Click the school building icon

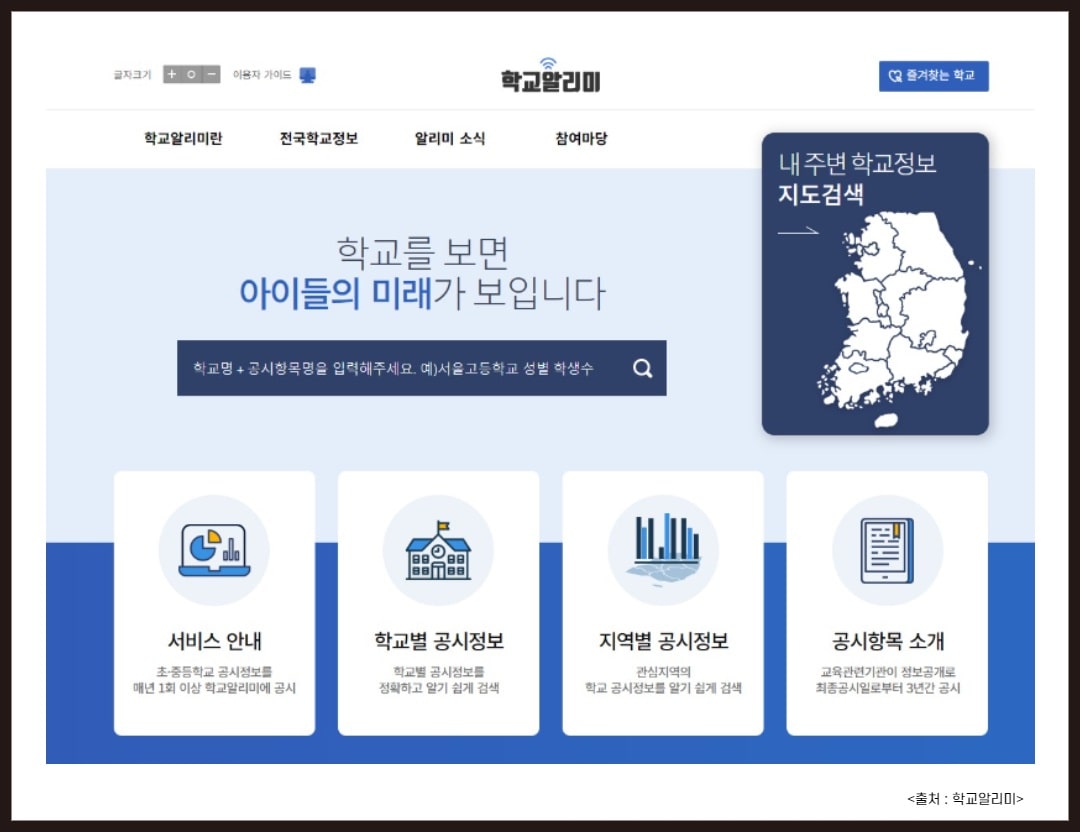click(438, 550)
